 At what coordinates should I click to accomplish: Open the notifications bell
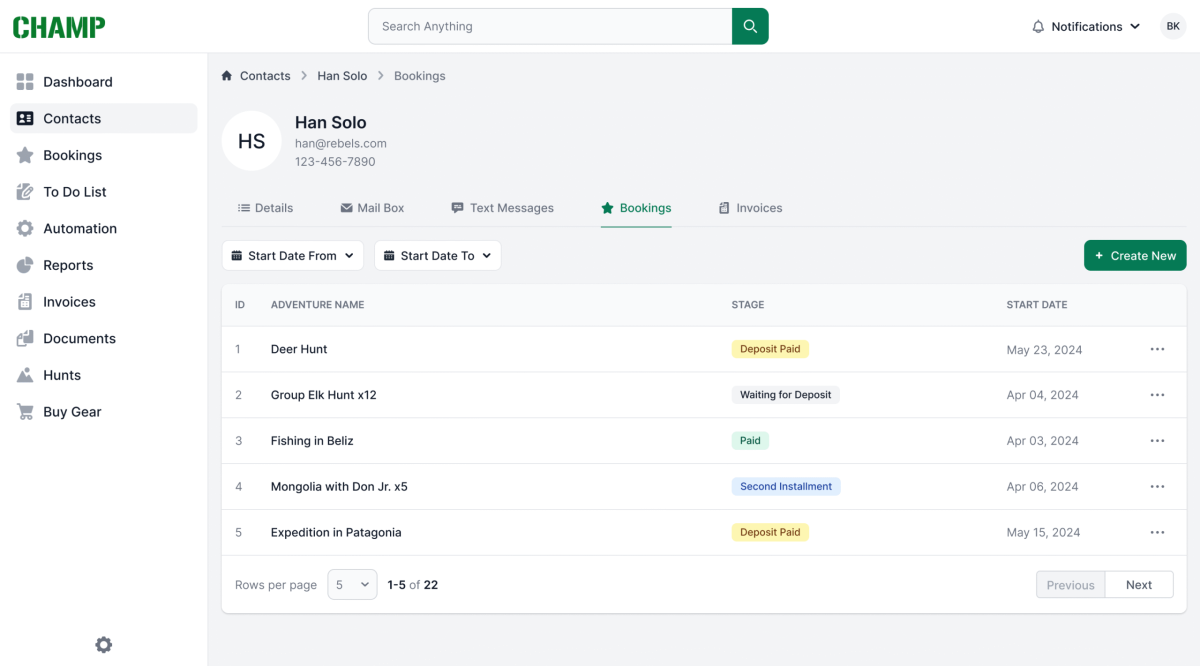[x=1037, y=26]
